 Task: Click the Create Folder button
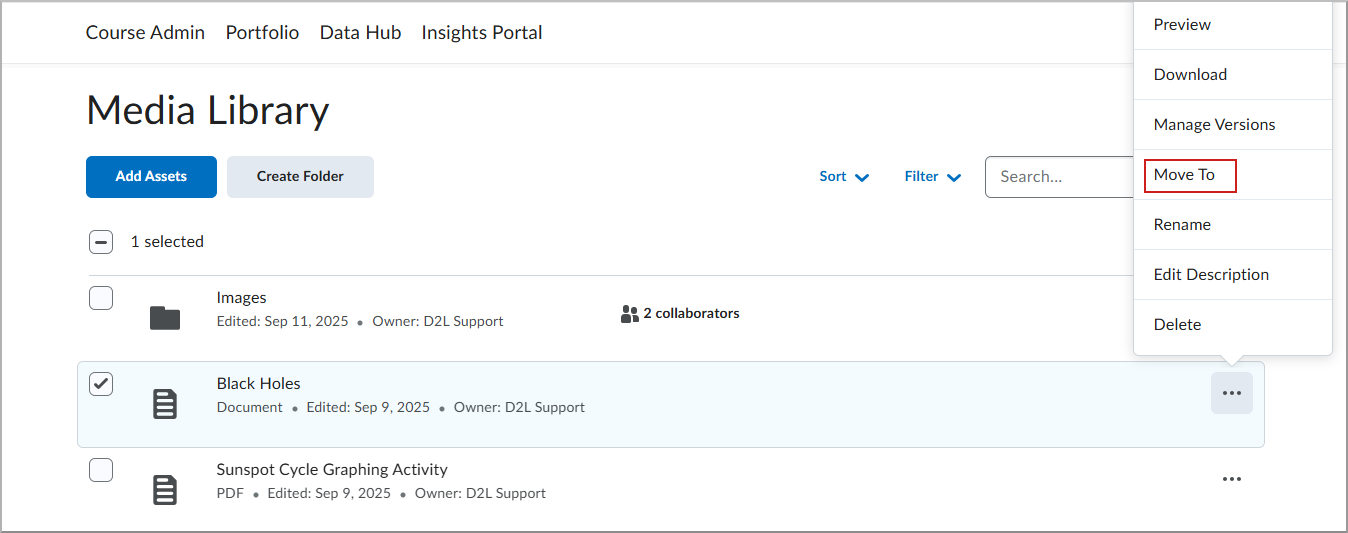(300, 177)
